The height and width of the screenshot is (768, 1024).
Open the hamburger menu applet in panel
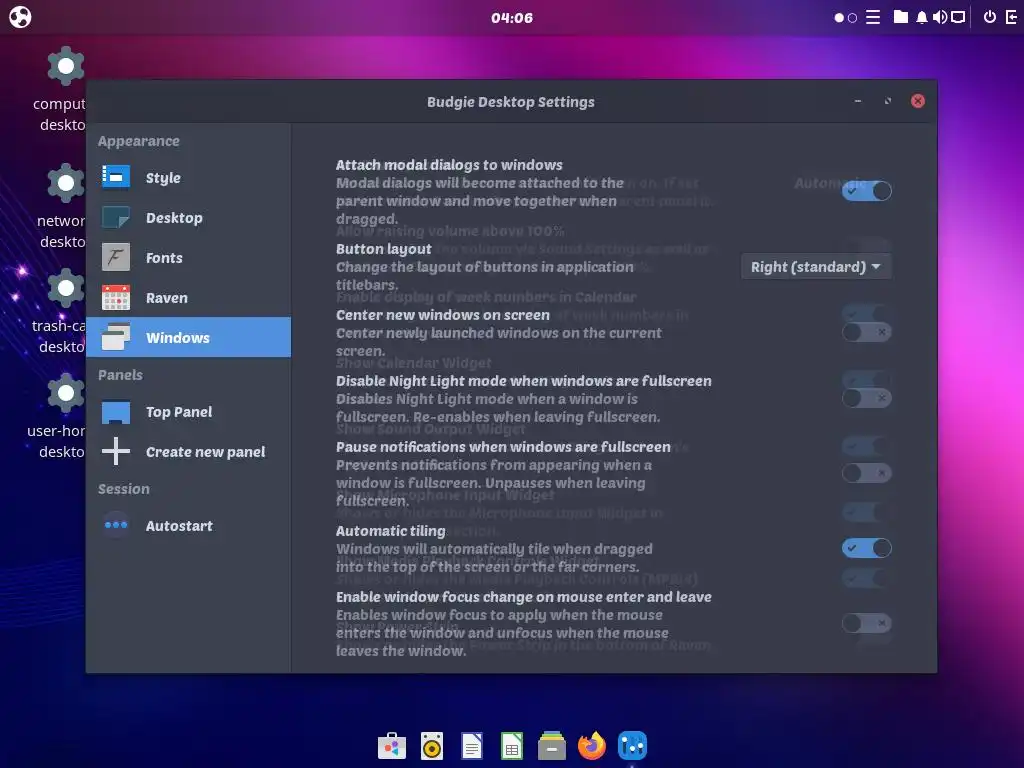point(873,17)
